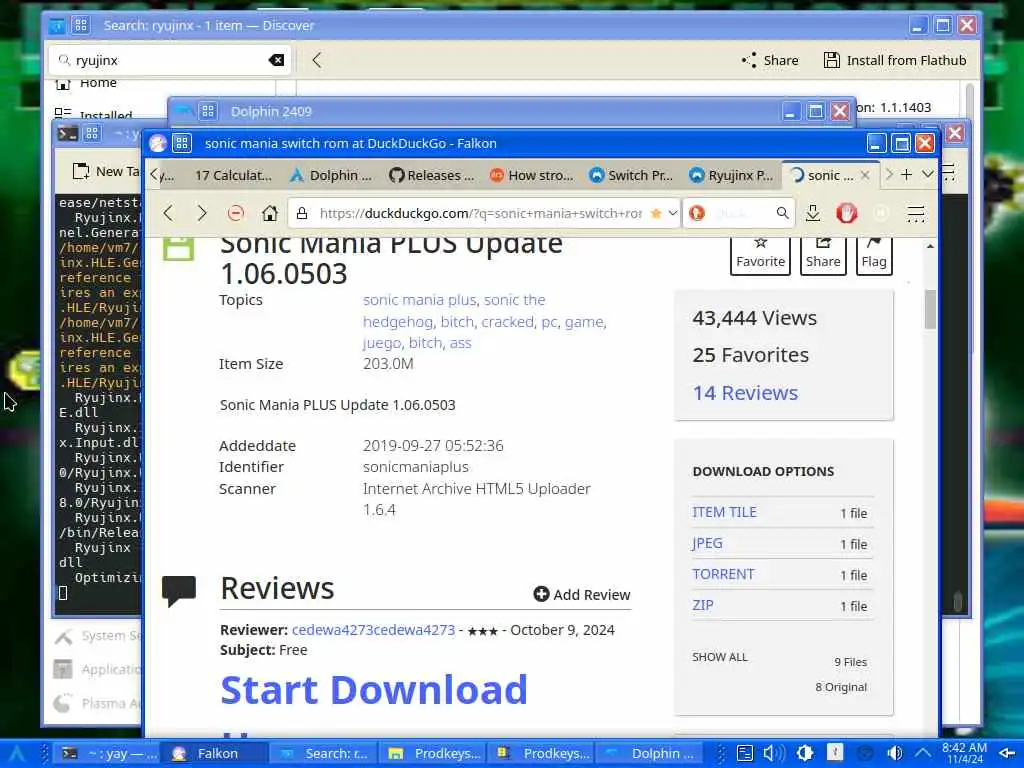Open the Falkon downloads manager
The image size is (1024, 768).
coord(813,213)
